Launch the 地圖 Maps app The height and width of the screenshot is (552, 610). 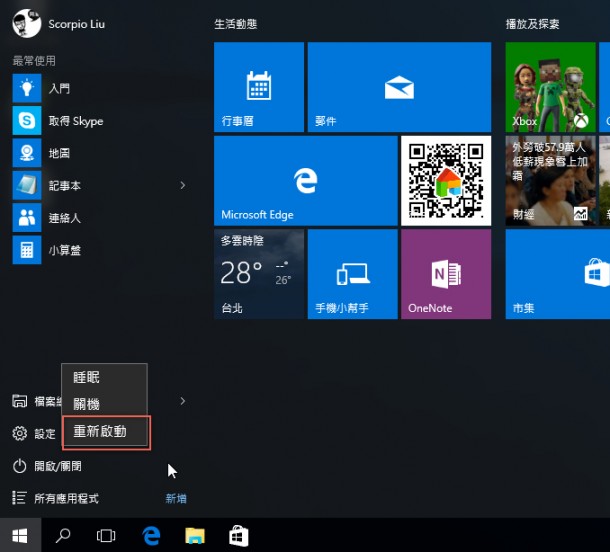(26, 153)
